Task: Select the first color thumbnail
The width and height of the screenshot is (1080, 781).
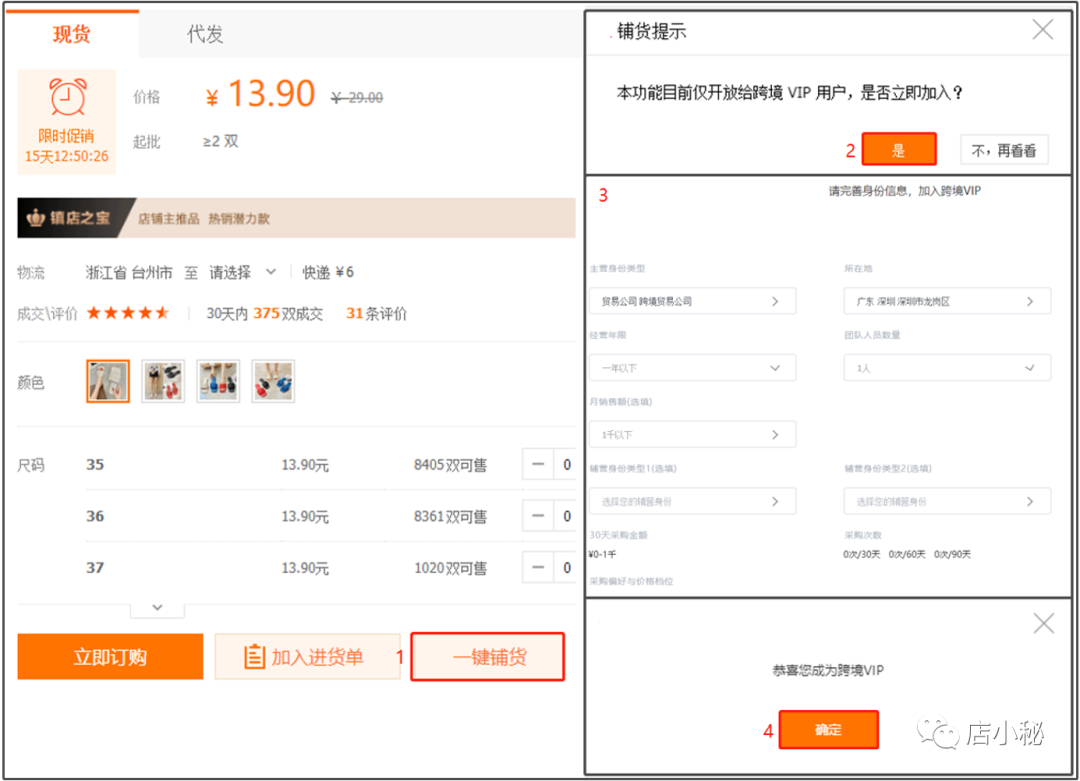Action: coord(108,381)
